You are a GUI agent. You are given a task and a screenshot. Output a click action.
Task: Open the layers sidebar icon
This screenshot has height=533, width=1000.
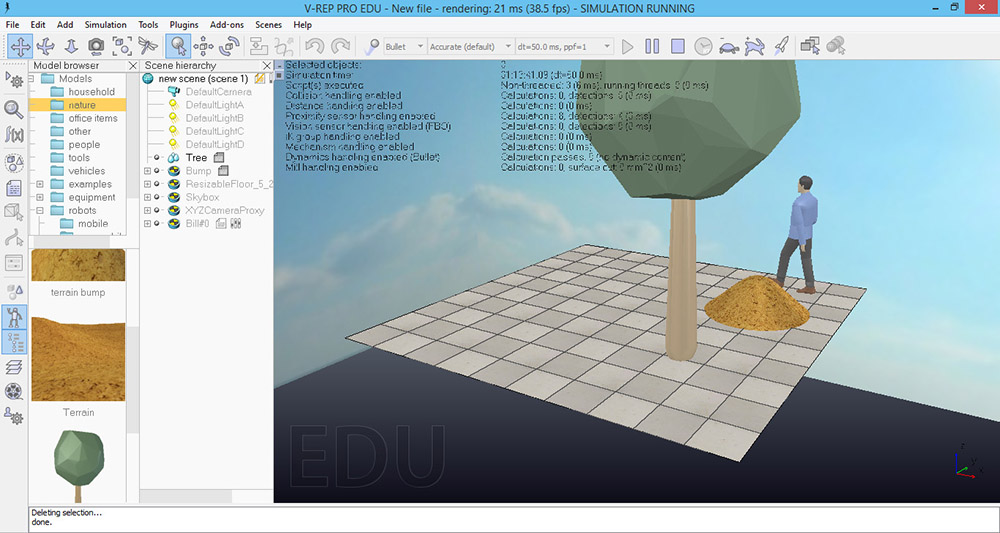[x=14, y=367]
